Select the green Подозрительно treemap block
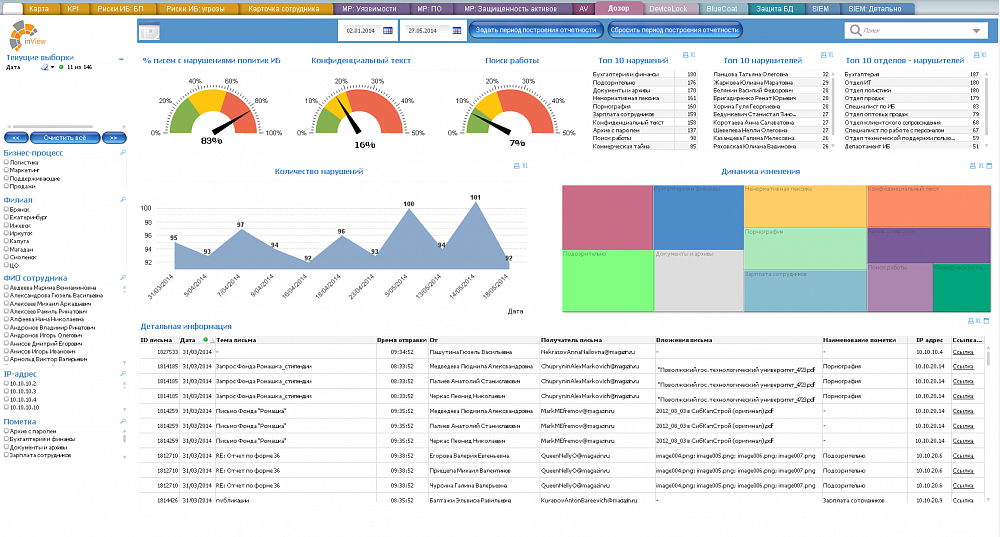This screenshot has height=537, width=1000. (607, 281)
